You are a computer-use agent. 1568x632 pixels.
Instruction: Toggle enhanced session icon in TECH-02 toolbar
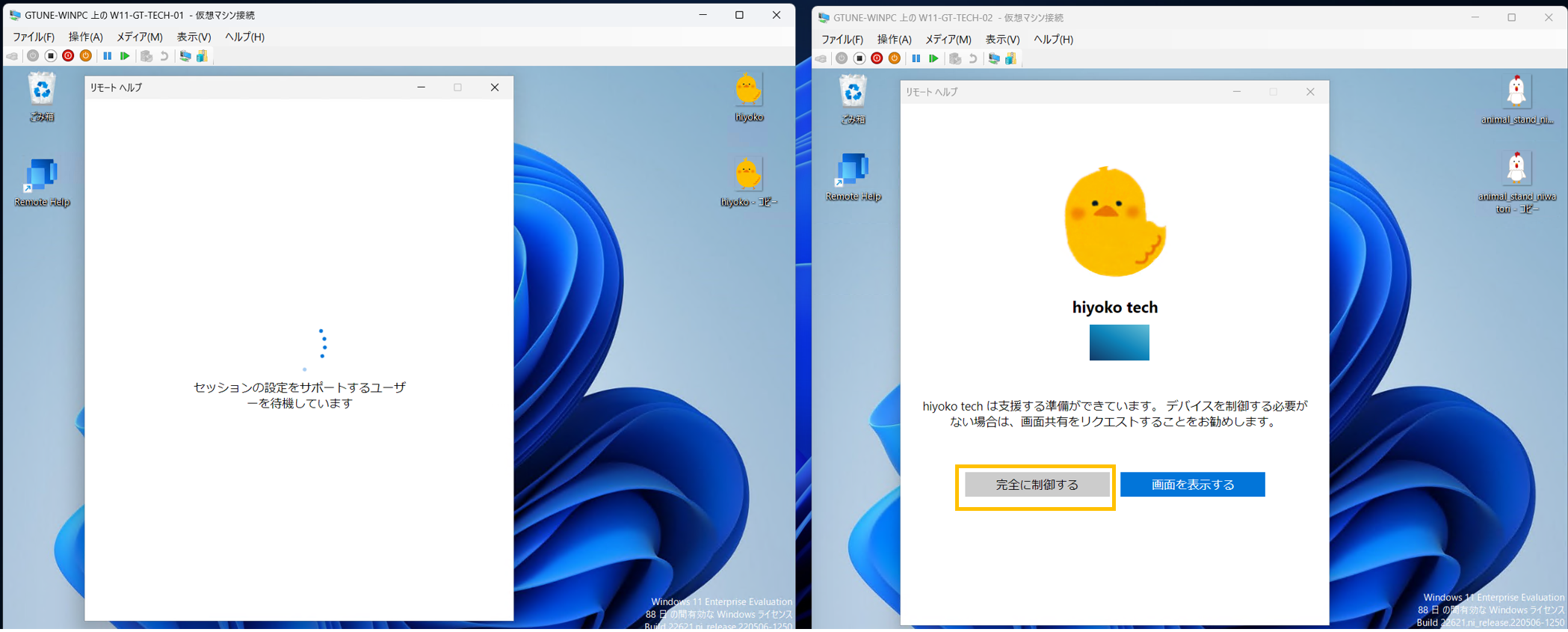(993, 58)
